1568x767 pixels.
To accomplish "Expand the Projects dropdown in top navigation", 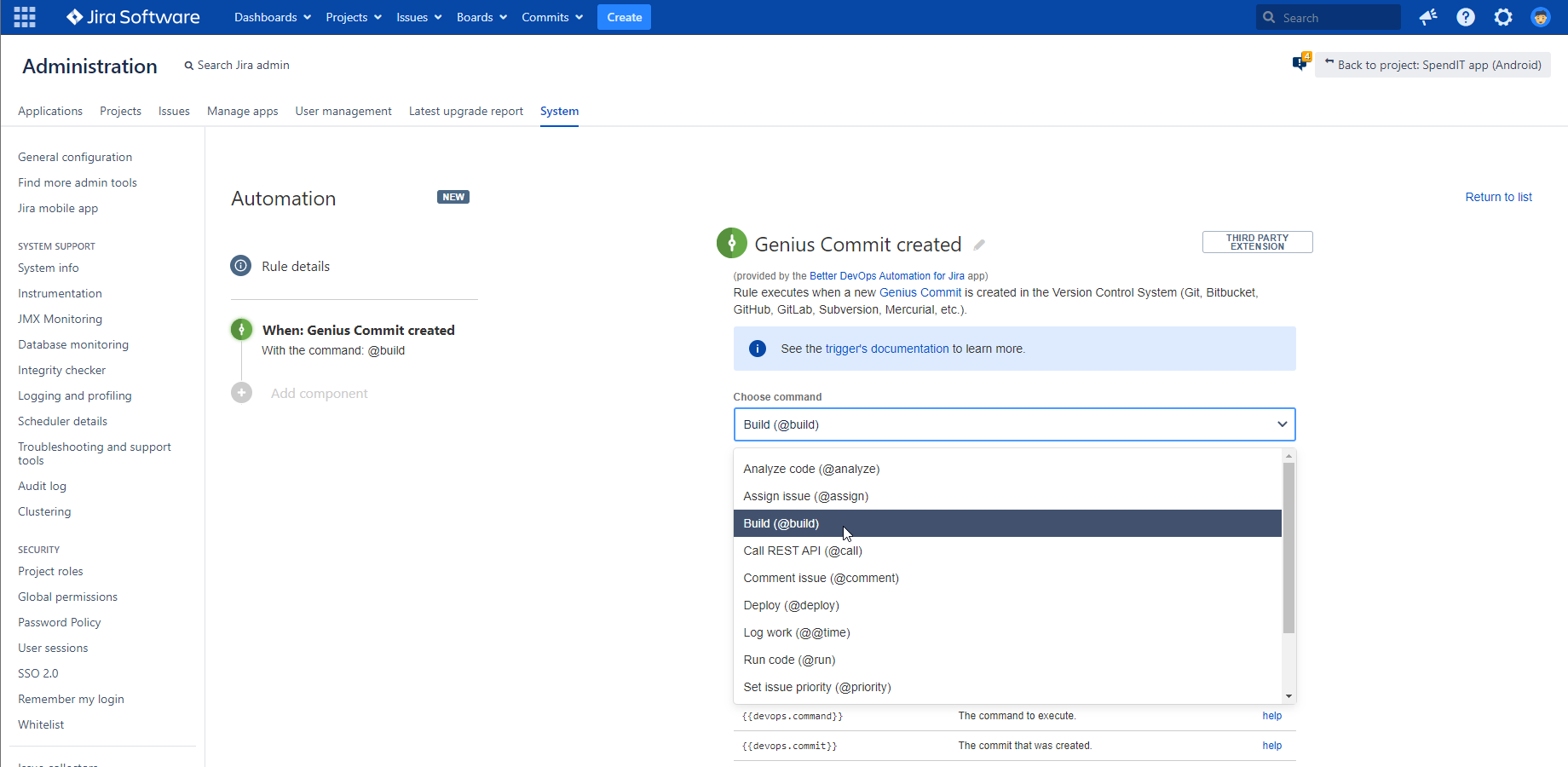I will (354, 17).
